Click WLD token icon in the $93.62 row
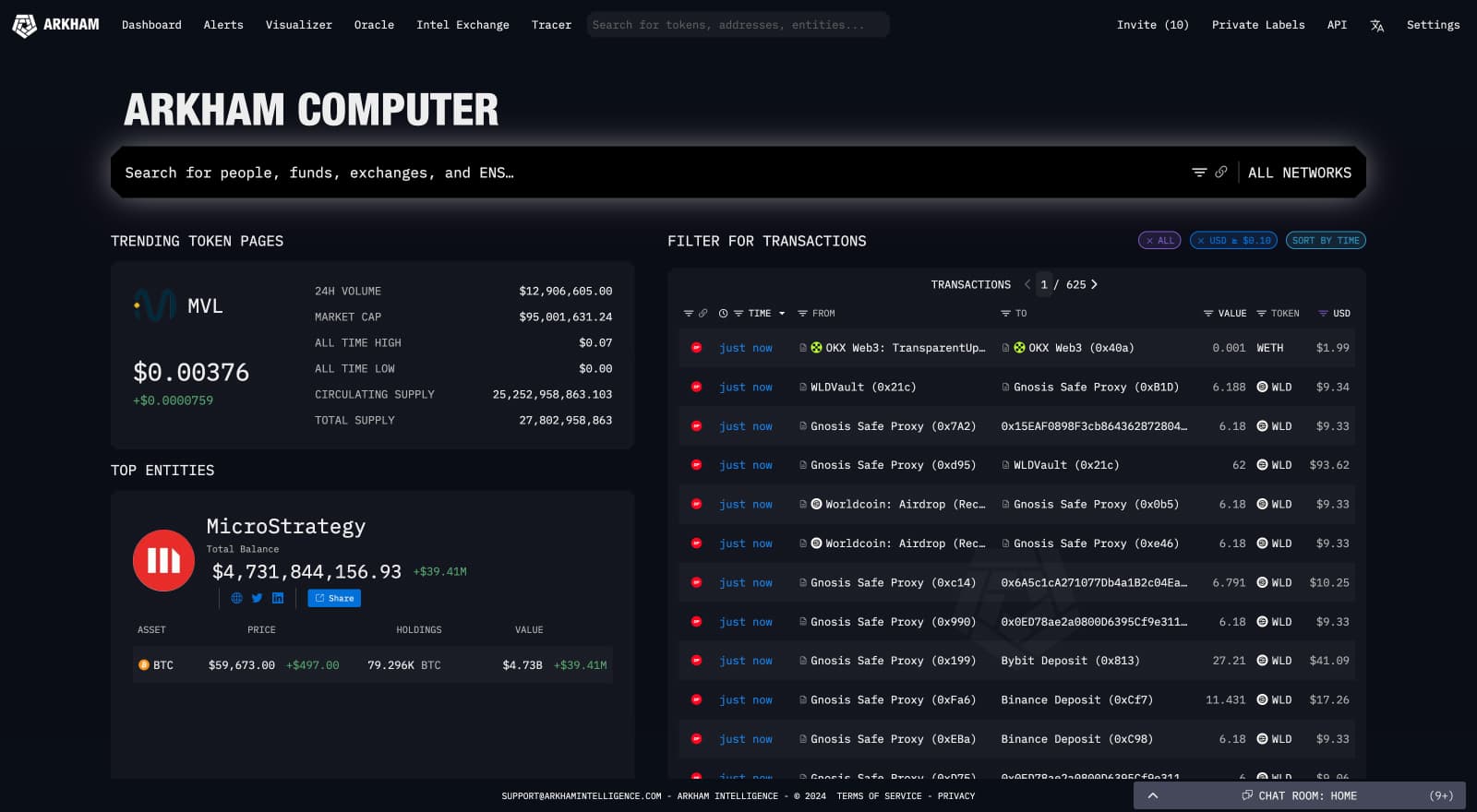Screen dimensions: 1477x812 pos(1262,465)
